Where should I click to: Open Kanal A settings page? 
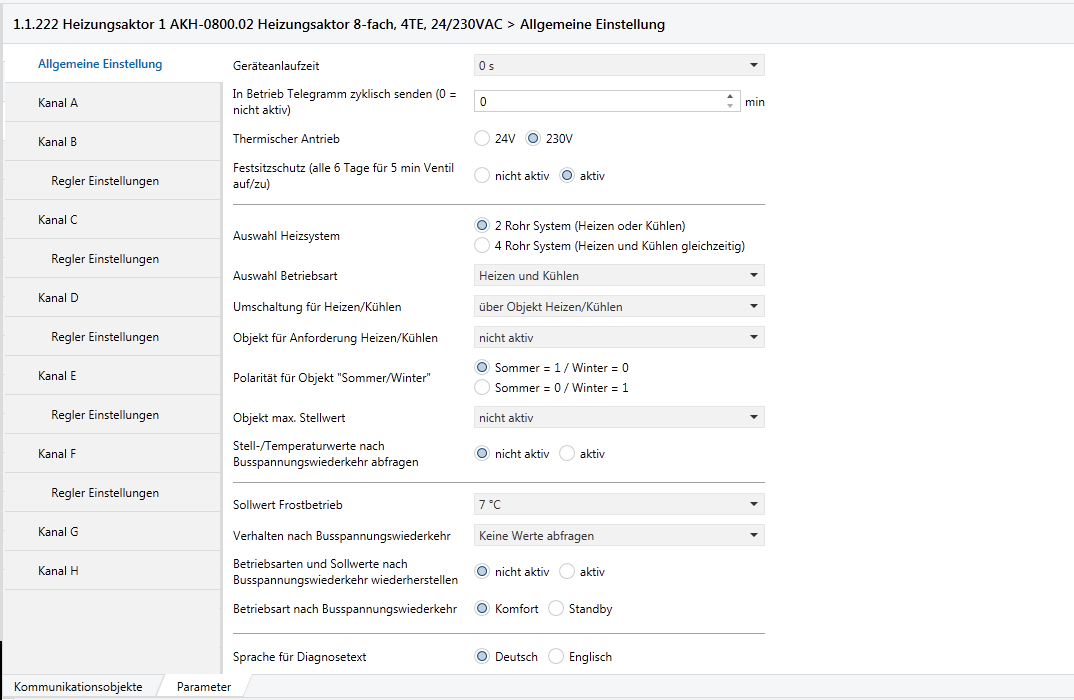tap(58, 102)
